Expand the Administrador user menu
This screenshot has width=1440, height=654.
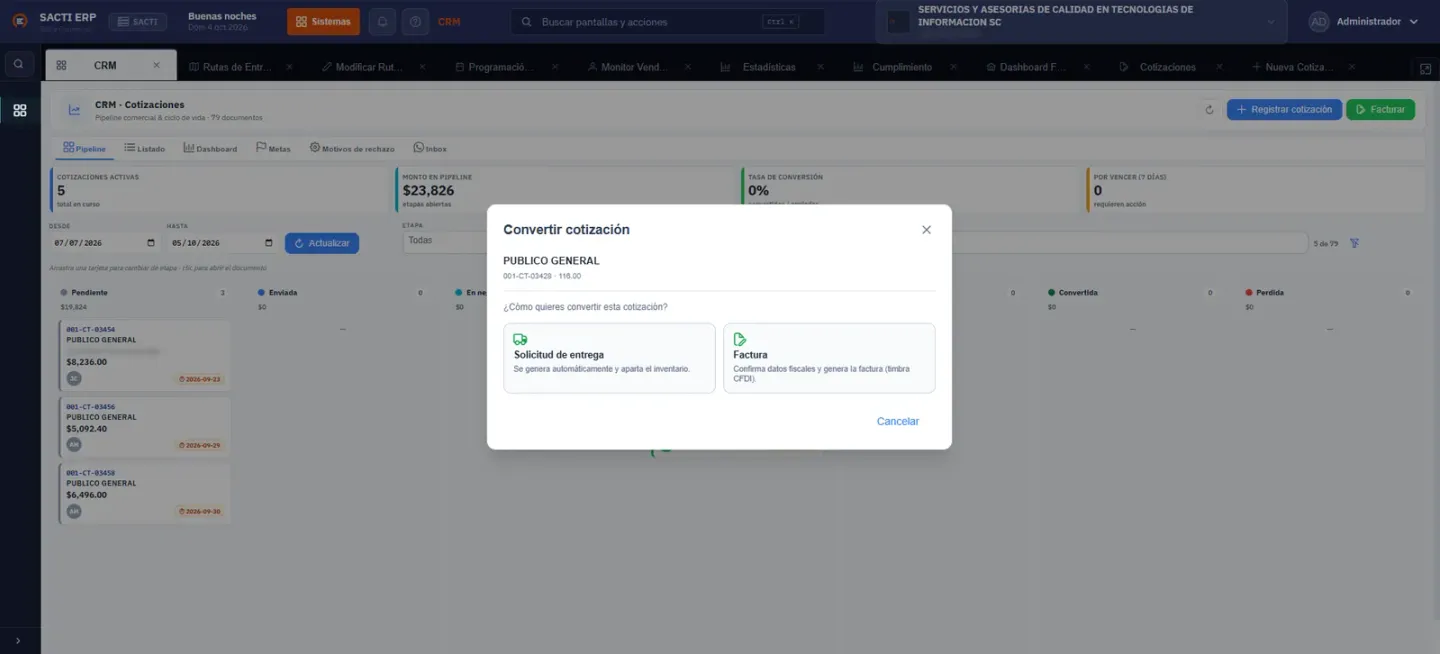[x=1364, y=22]
